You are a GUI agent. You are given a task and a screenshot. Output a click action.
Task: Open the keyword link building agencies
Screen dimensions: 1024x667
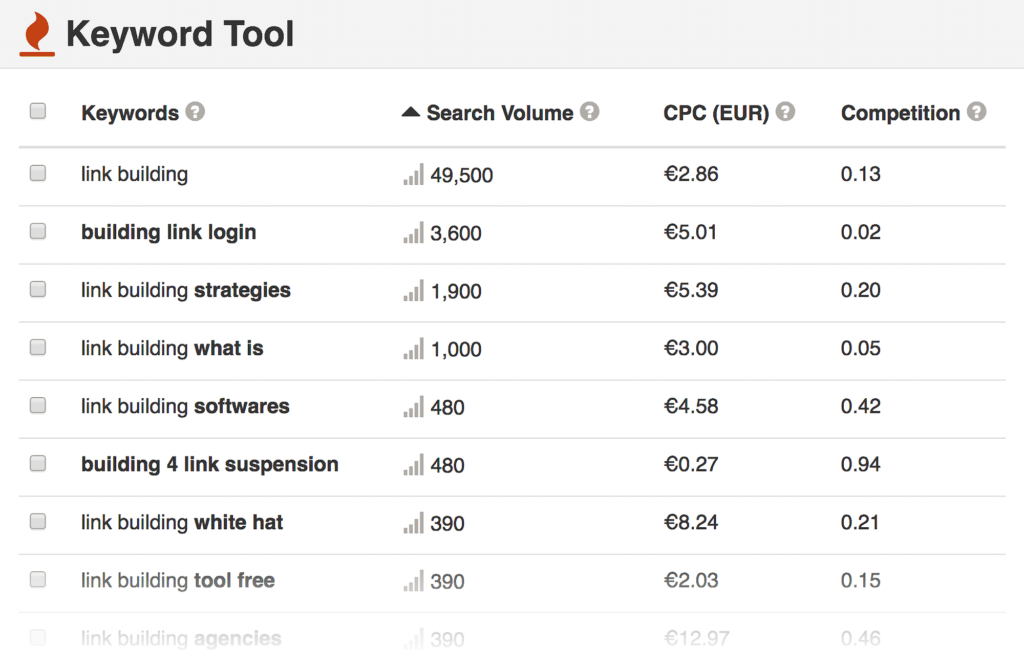[x=181, y=639]
